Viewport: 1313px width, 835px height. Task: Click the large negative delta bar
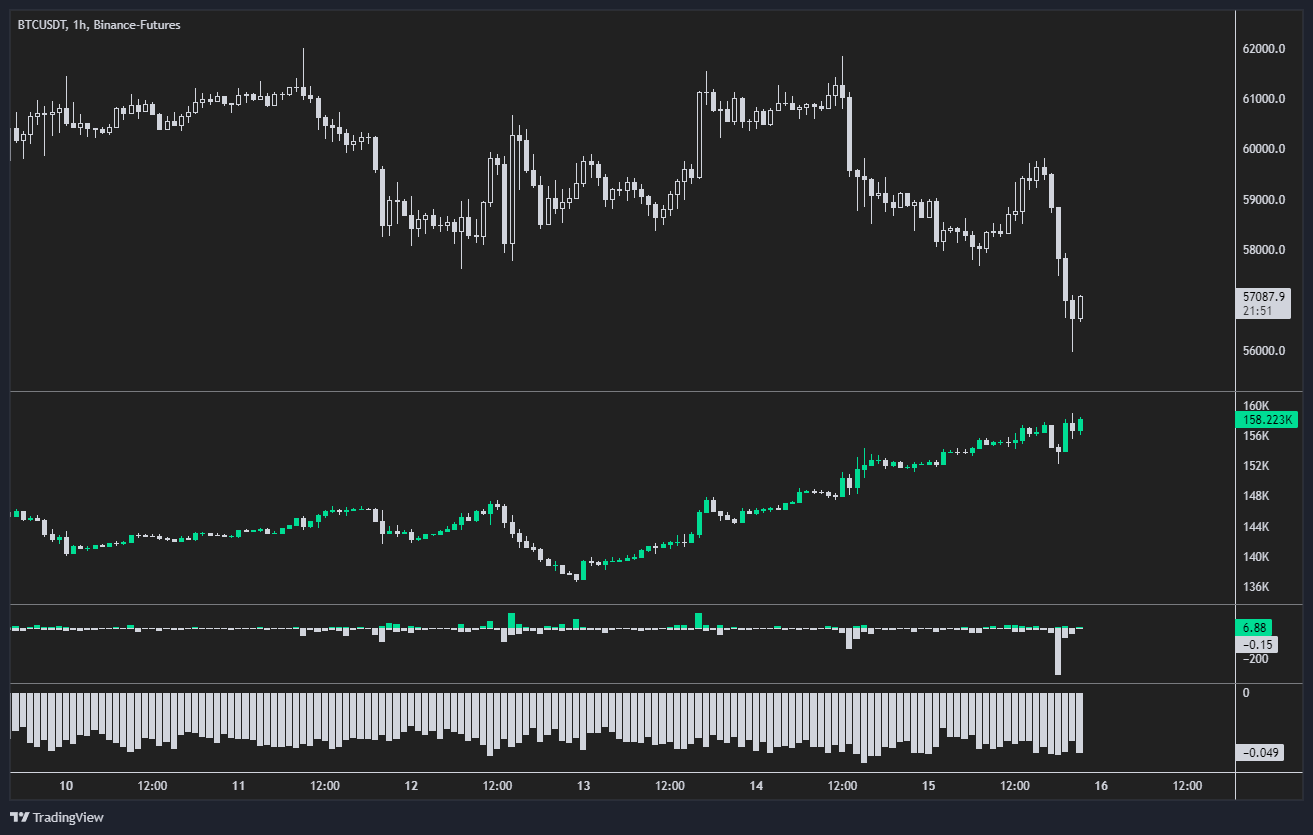[1058, 652]
